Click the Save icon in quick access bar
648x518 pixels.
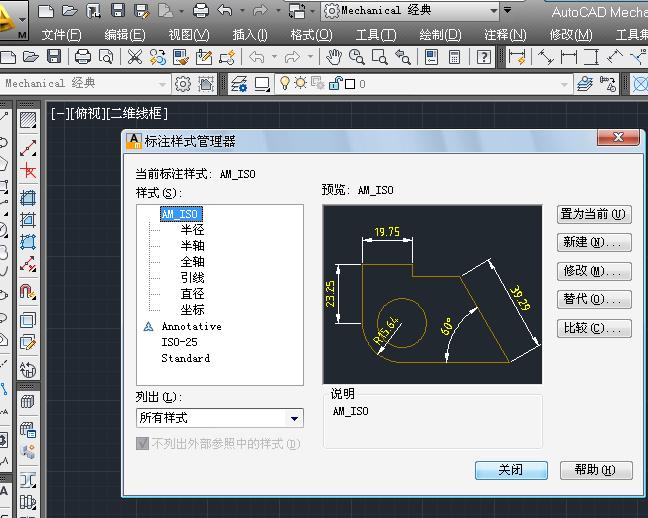pos(118,10)
